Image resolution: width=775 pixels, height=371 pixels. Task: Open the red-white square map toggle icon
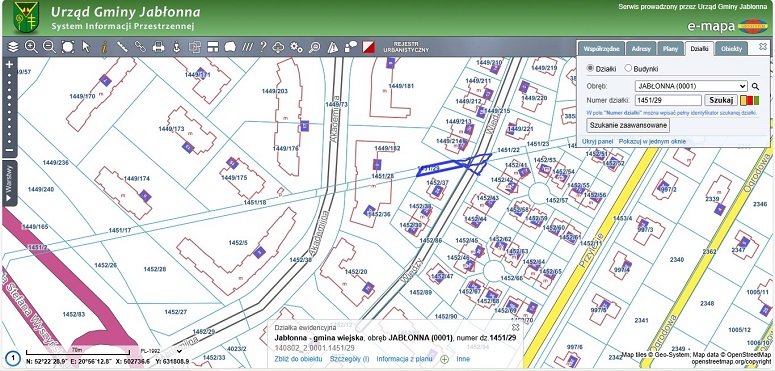(369, 47)
